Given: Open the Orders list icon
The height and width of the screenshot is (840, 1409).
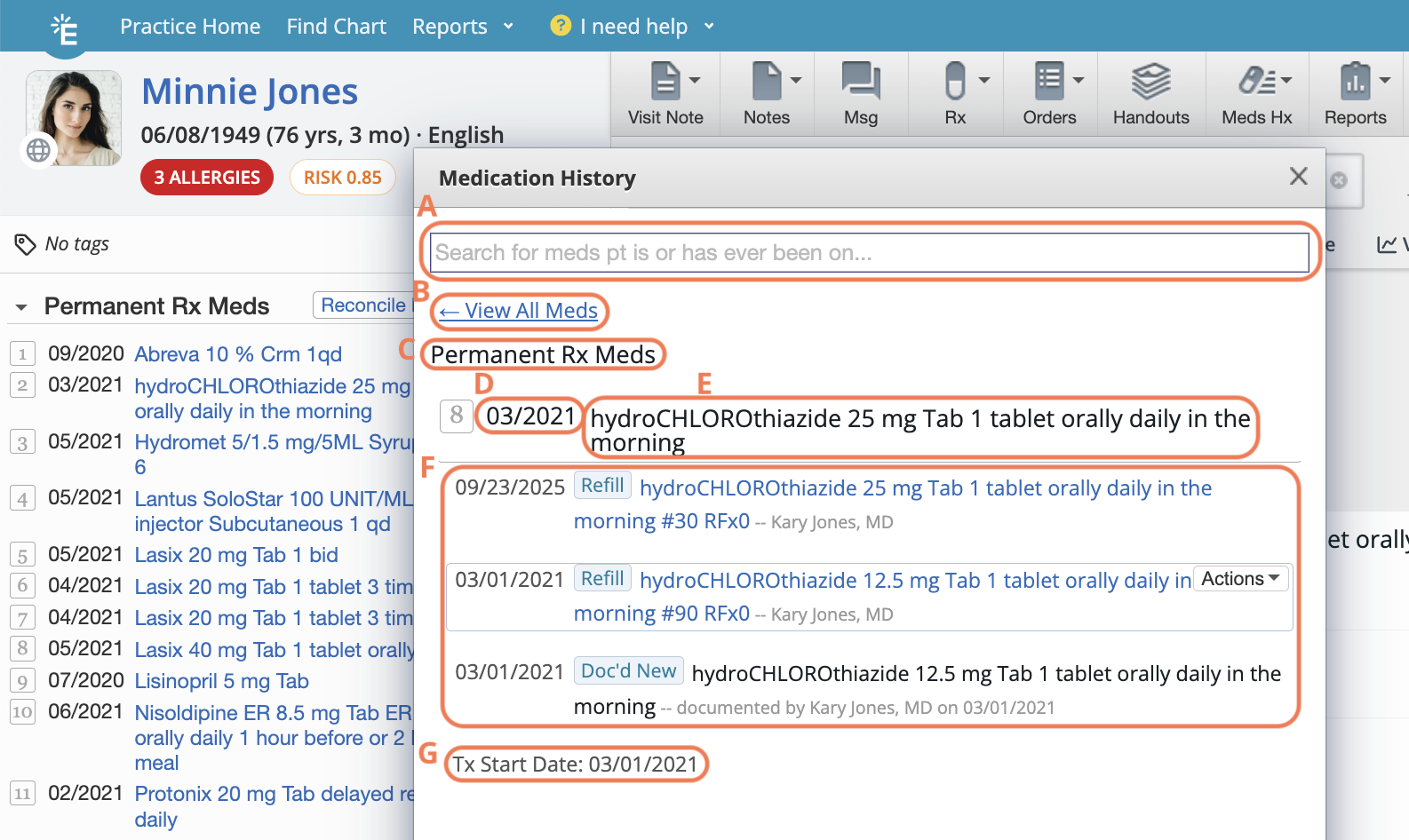Looking at the screenshot, I should [x=1049, y=82].
